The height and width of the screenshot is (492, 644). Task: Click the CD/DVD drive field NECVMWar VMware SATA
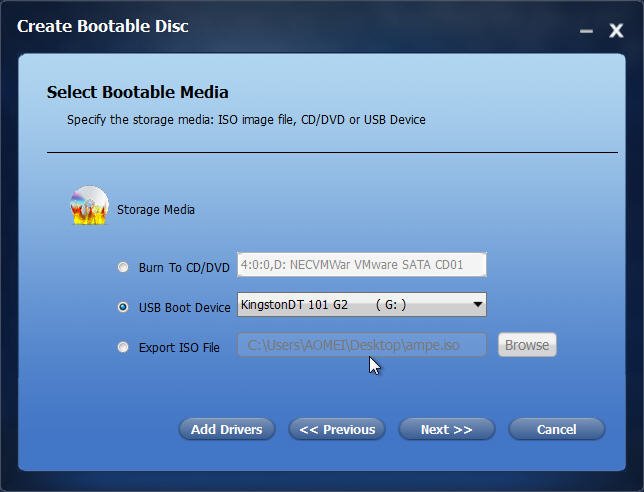(x=362, y=265)
